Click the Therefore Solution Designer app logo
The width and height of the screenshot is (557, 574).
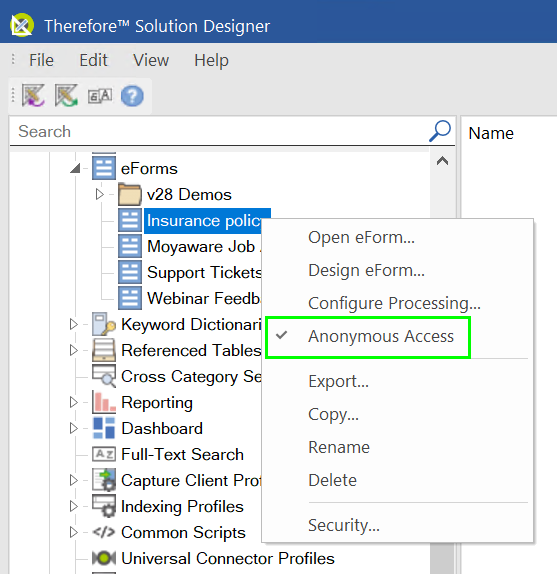click(22, 25)
